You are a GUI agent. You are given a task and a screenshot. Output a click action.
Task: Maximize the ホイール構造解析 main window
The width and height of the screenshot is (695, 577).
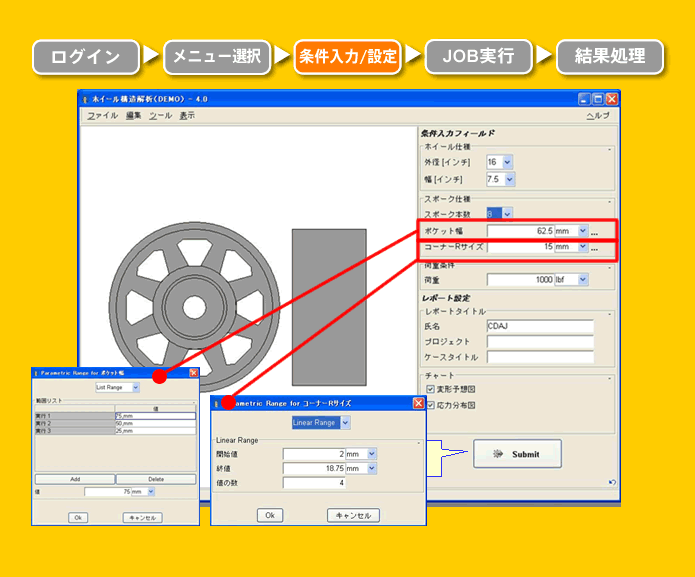[x=597, y=99]
